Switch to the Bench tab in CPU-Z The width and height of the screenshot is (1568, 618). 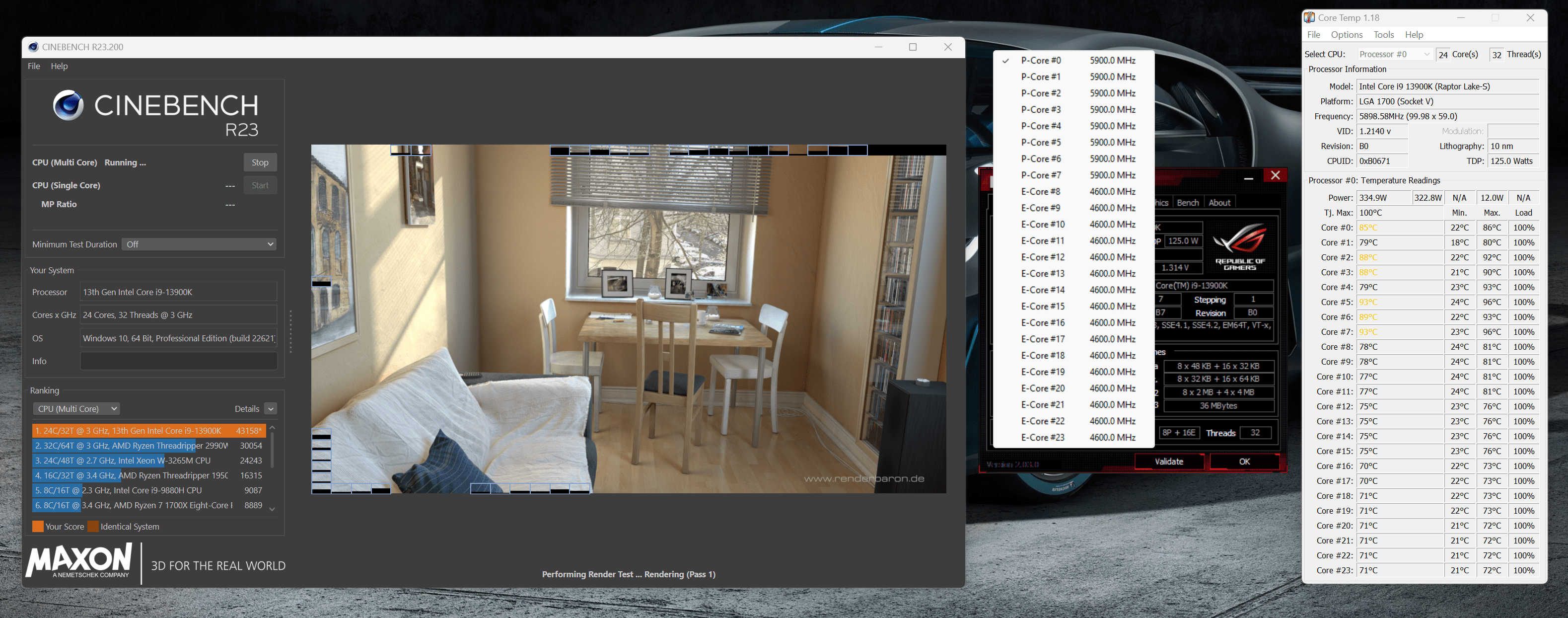pyautogui.click(x=1188, y=203)
